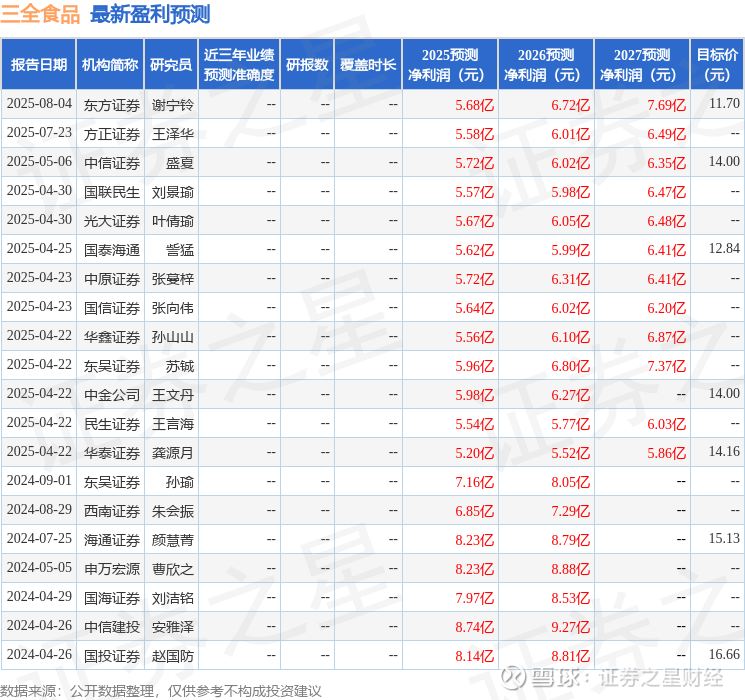Click the 最新盈利预测 heading
Screen dimensions: 745x700
click(x=150, y=14)
